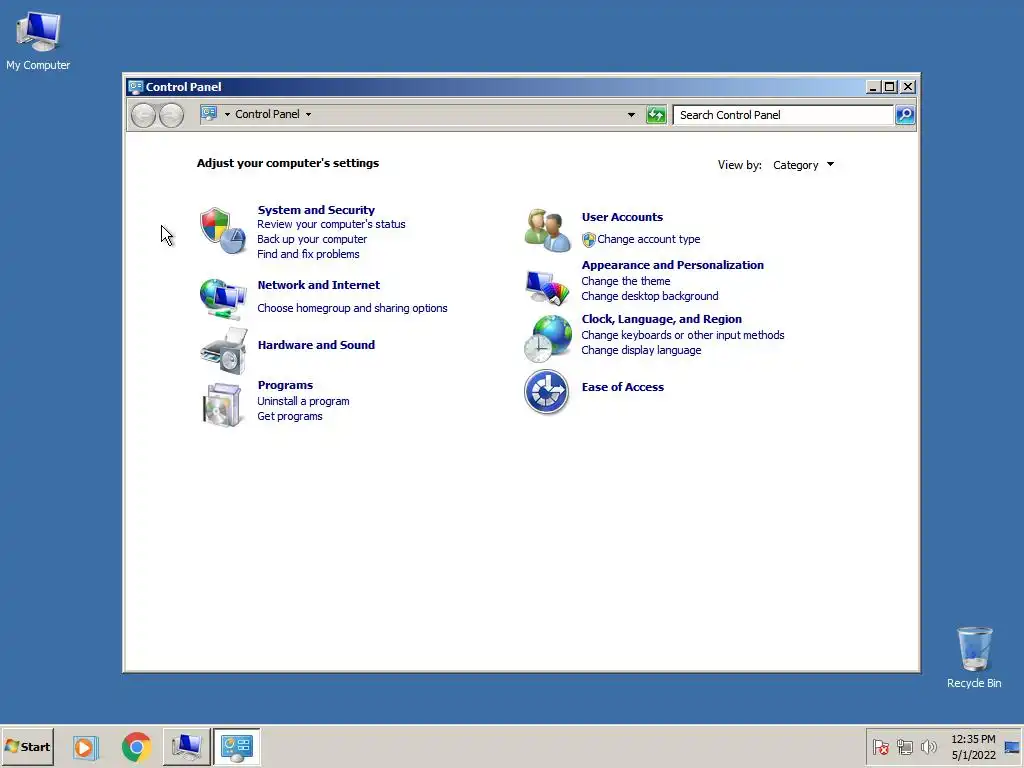Launch Media Player from the taskbar

point(84,747)
